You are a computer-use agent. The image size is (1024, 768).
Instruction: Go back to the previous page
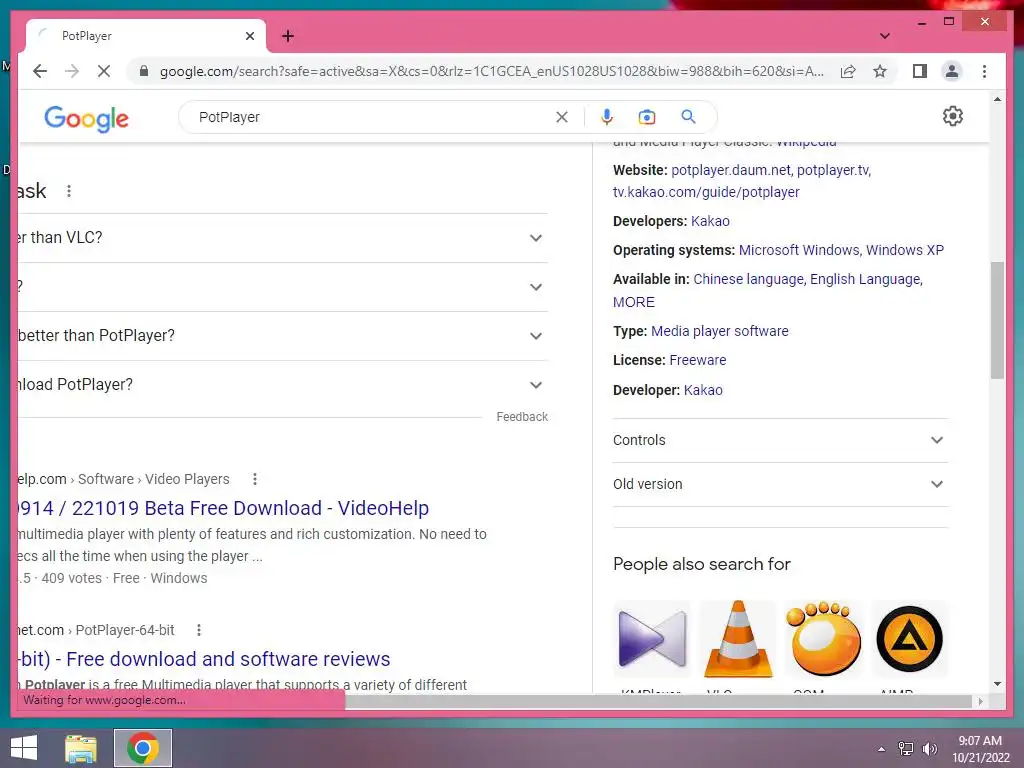[x=40, y=71]
